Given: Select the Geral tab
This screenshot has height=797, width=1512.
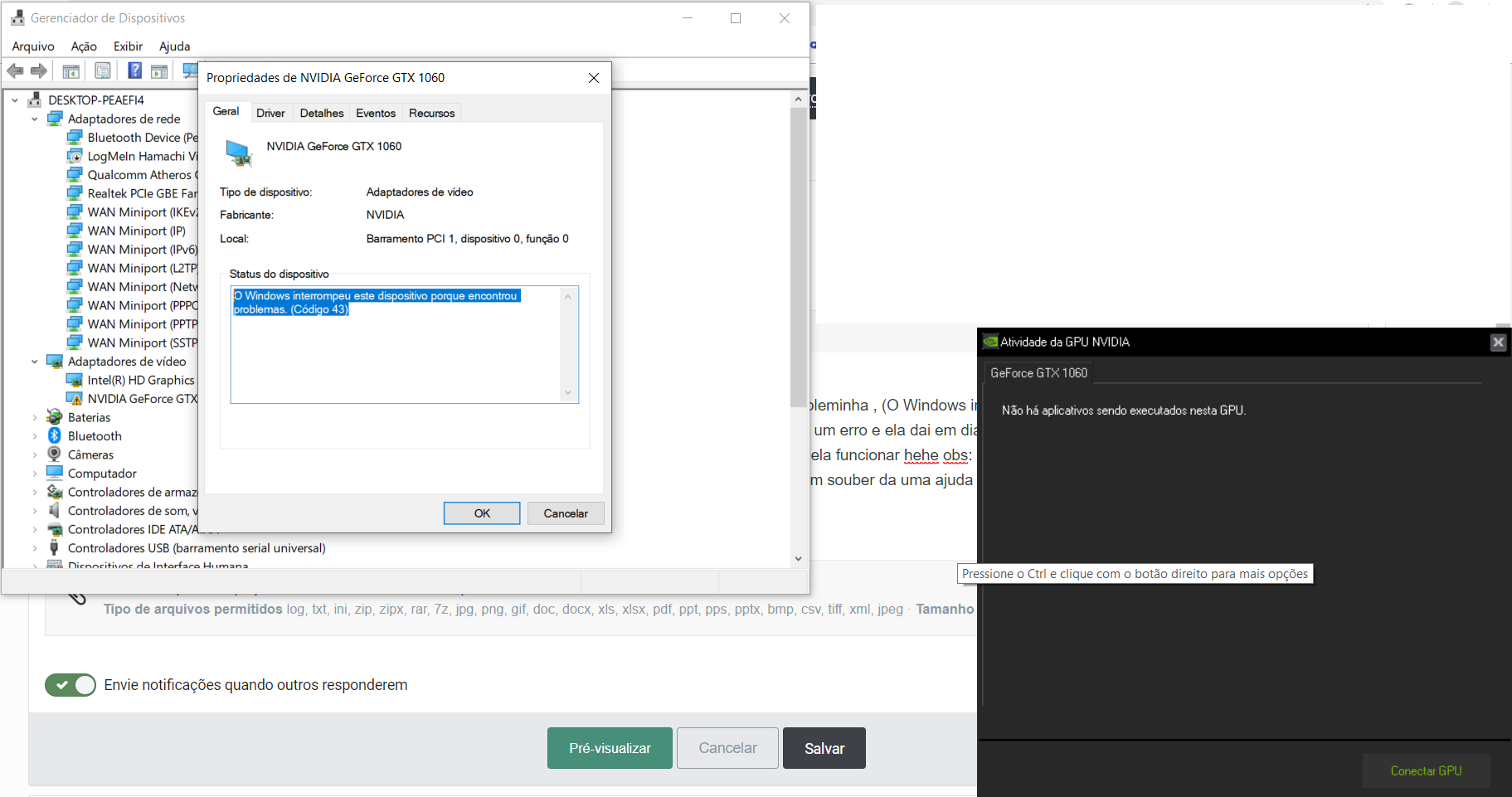Looking at the screenshot, I should 226,111.
